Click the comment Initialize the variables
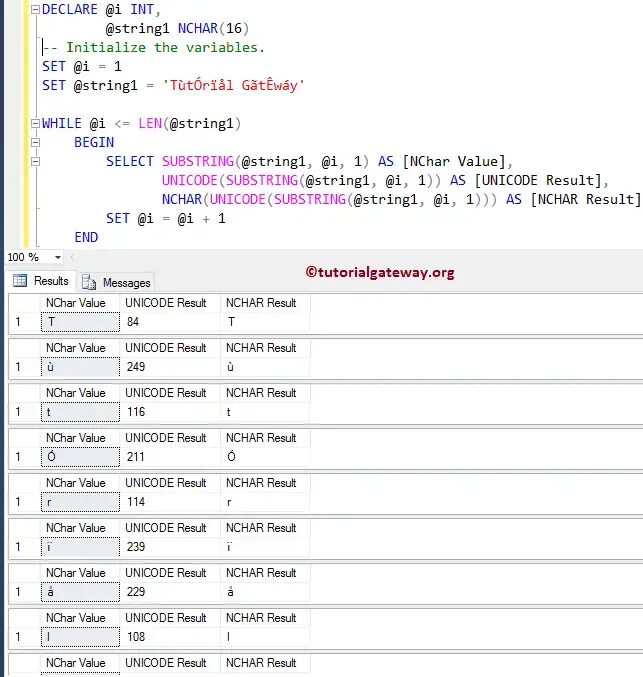The width and height of the screenshot is (643, 677). coord(153,47)
